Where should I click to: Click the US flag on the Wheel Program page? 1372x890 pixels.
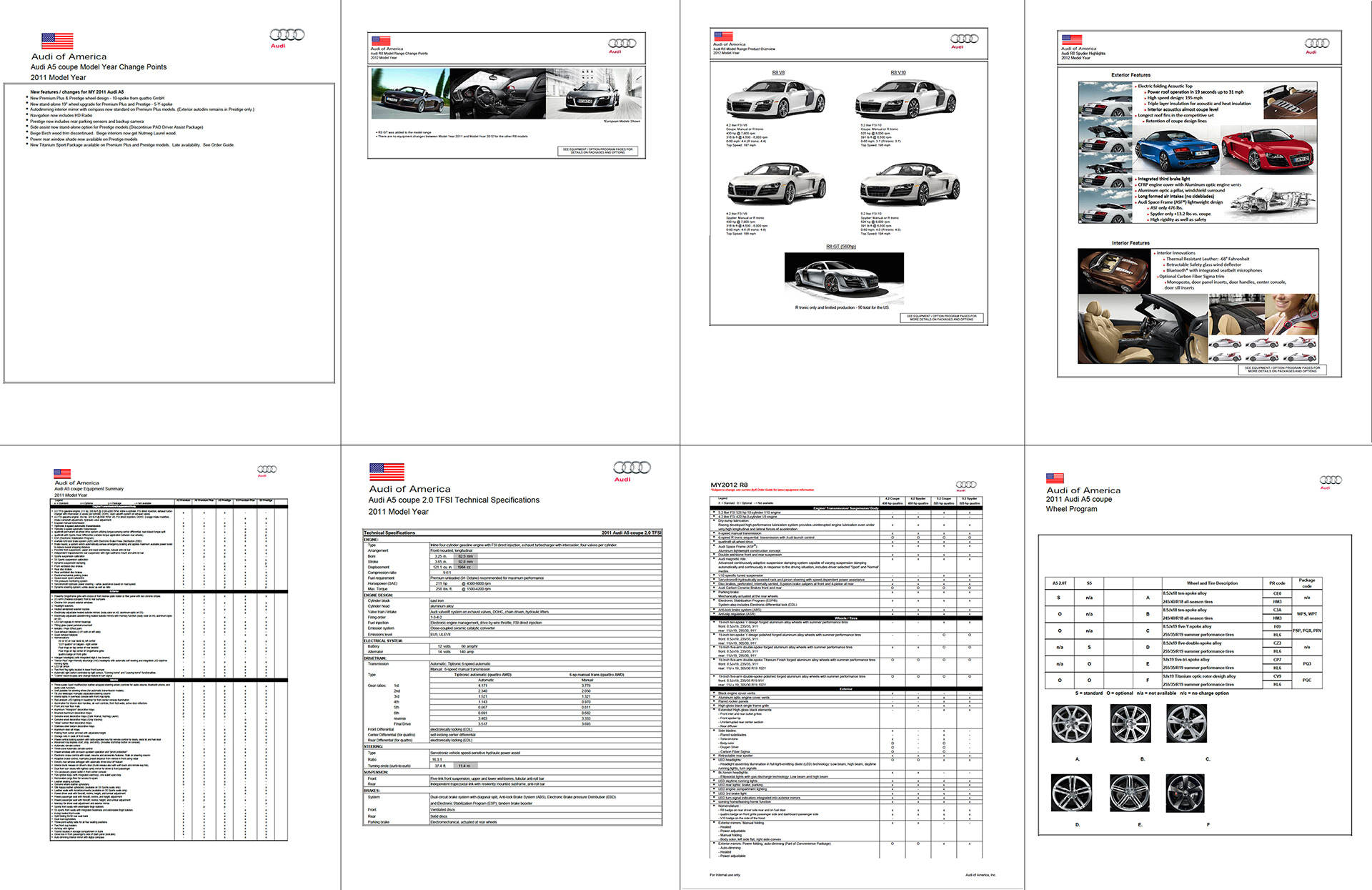click(x=1055, y=478)
